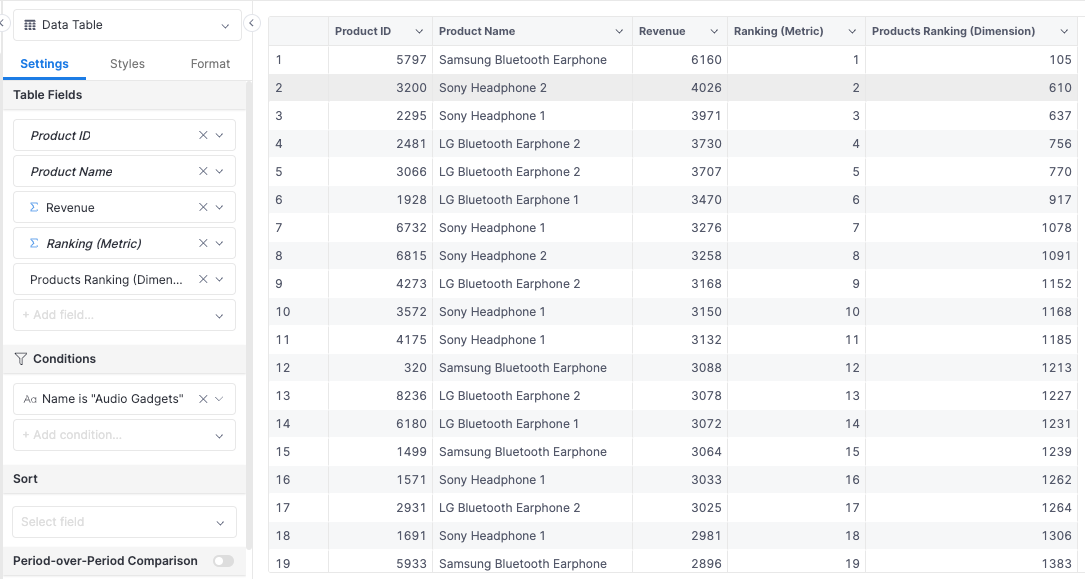Click Product ID 2931 cell
The height and width of the screenshot is (579, 1085).
point(381,508)
